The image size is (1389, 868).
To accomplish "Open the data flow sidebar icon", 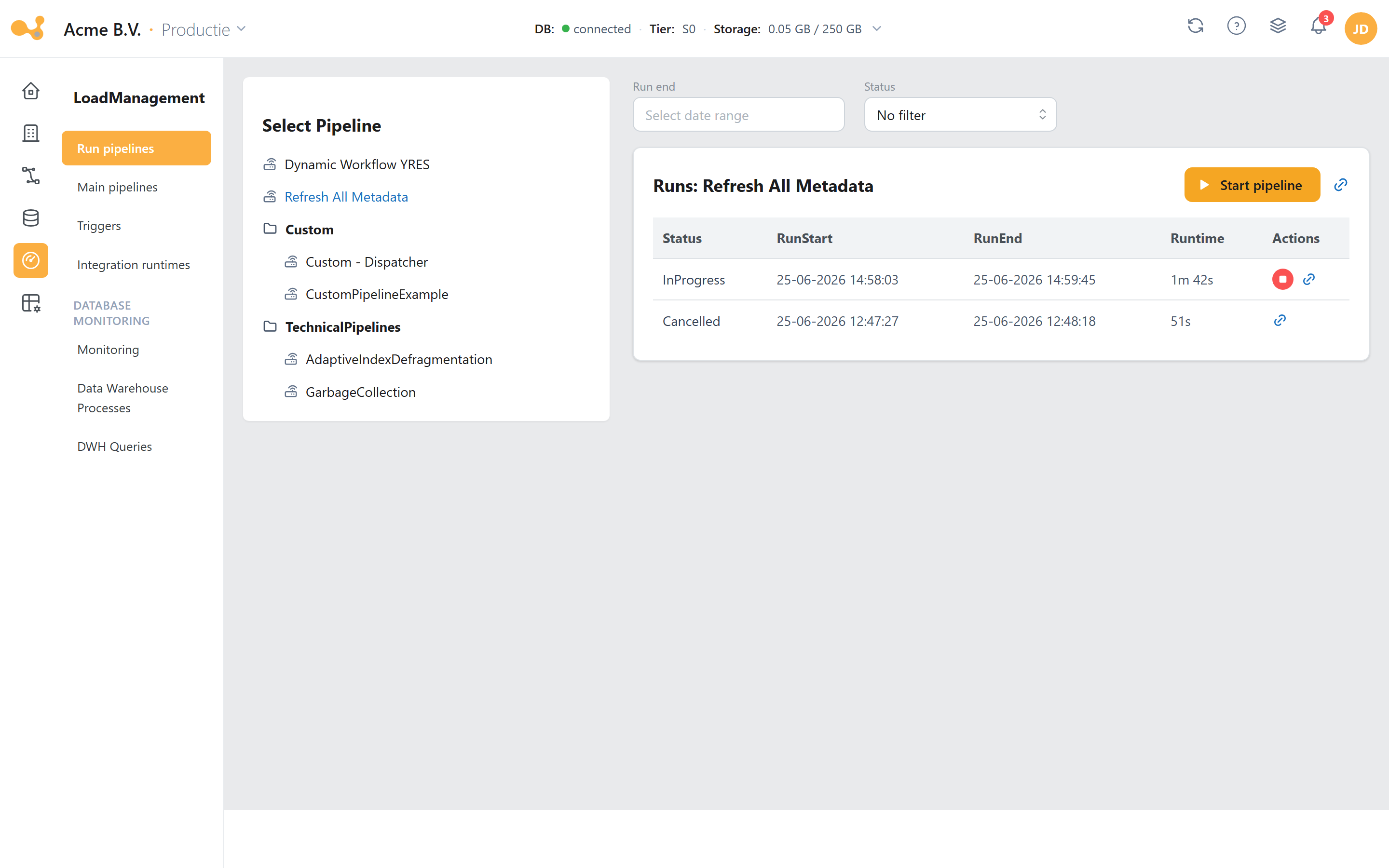I will coord(31,176).
